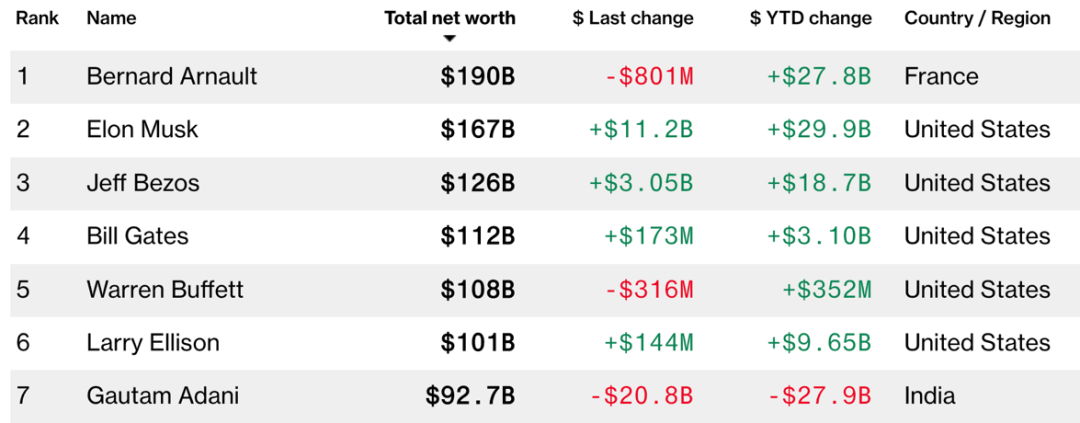Select Gautam Adani's name

[163, 396]
